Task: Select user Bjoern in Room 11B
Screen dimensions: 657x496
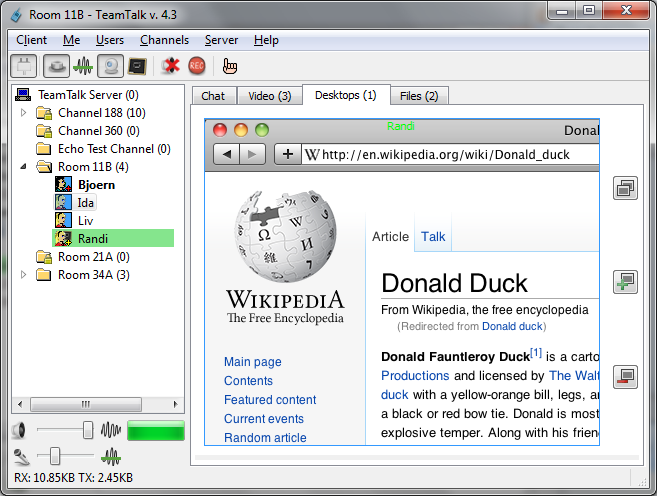Action: click(x=96, y=185)
